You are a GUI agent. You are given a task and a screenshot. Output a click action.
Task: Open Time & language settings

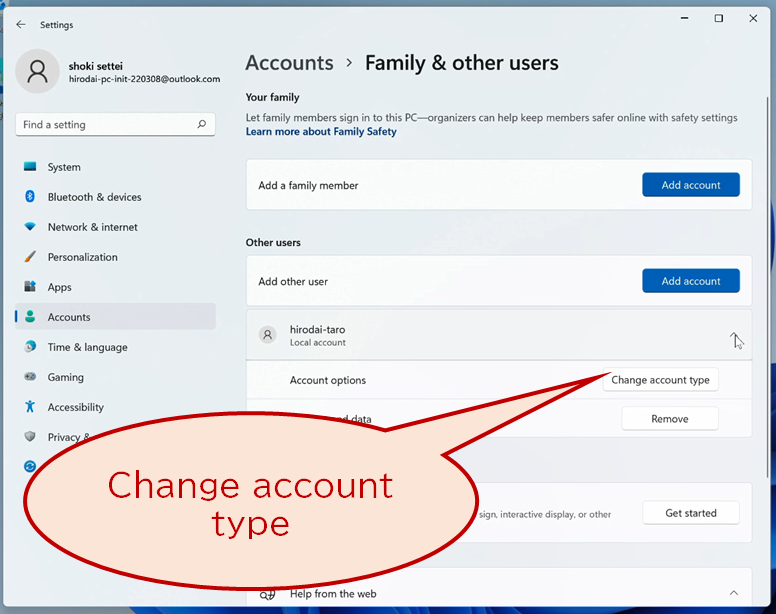point(115,347)
